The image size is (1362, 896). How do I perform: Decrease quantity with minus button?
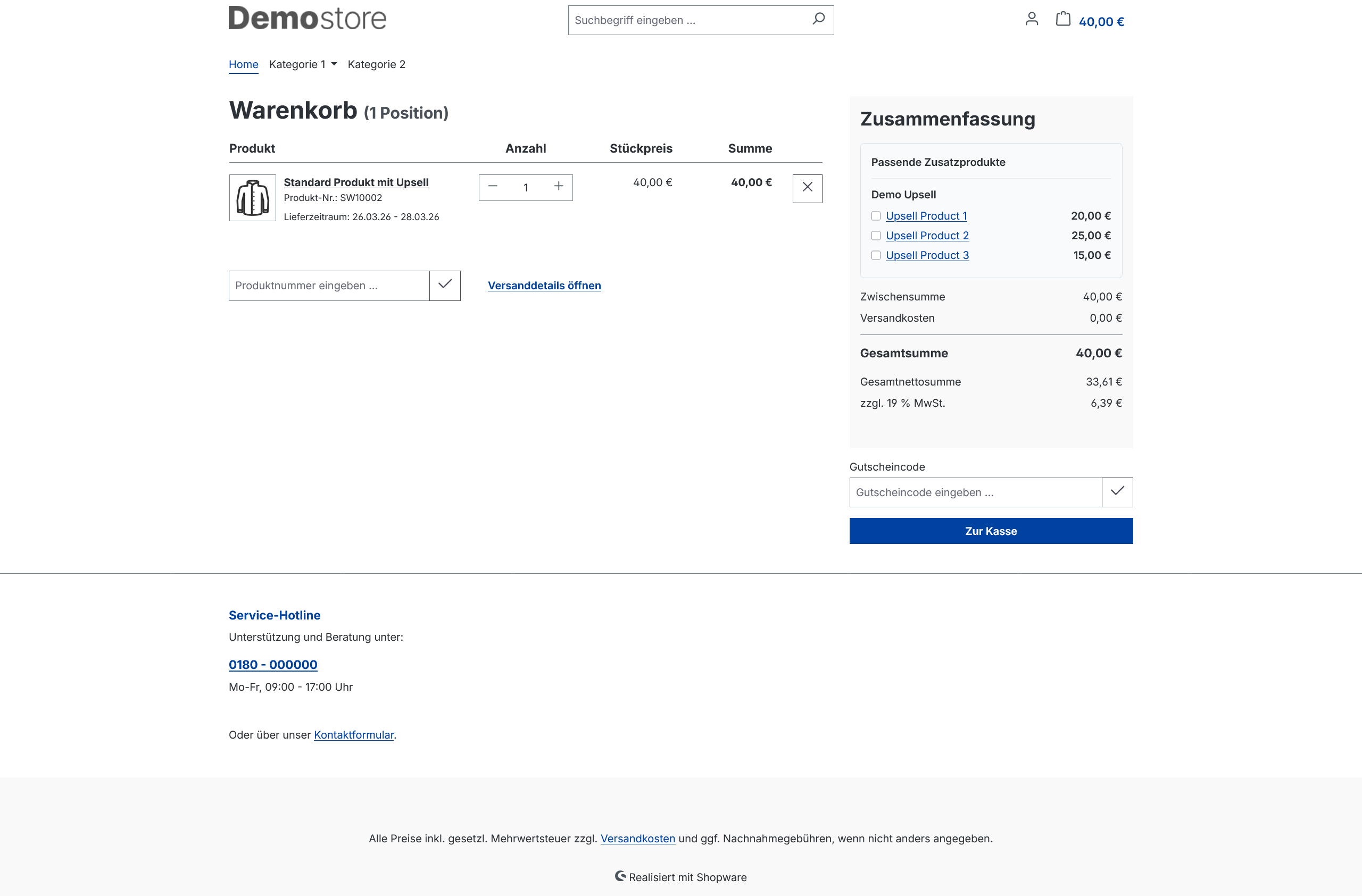493,187
